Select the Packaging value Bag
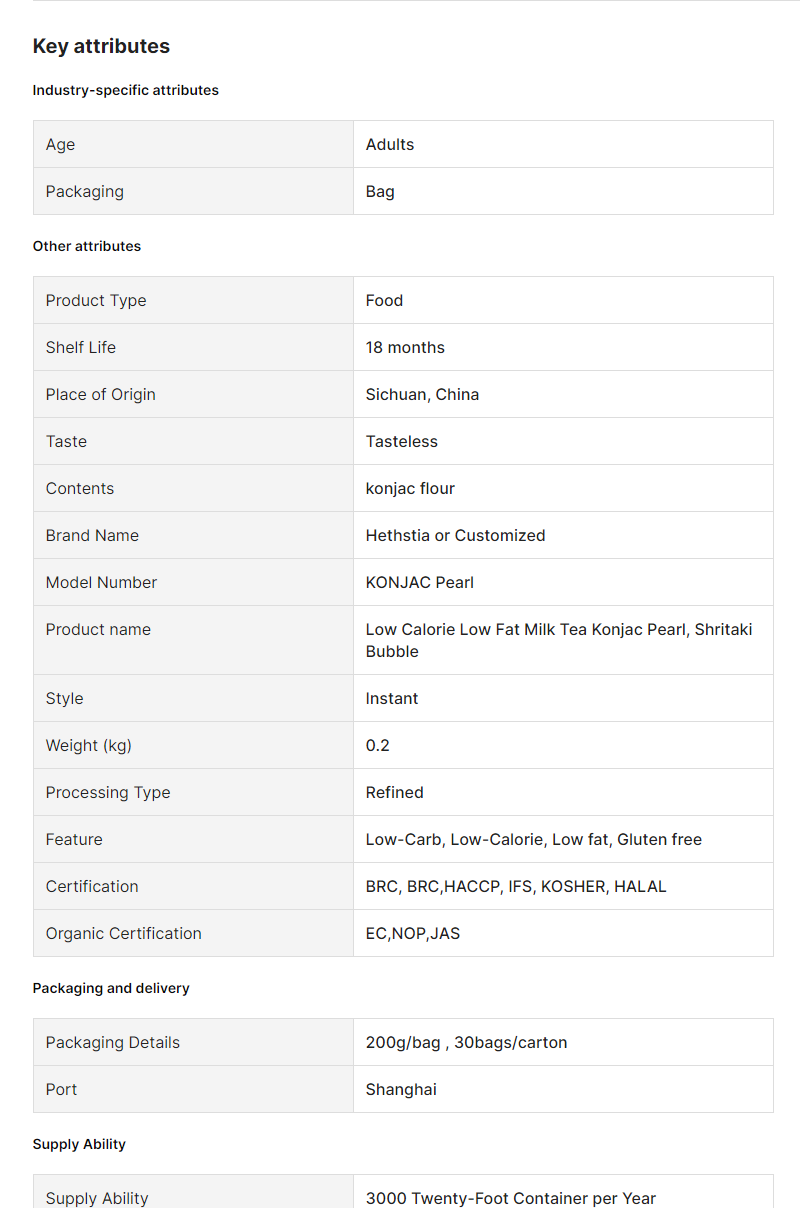The height and width of the screenshot is (1208, 800). click(380, 191)
